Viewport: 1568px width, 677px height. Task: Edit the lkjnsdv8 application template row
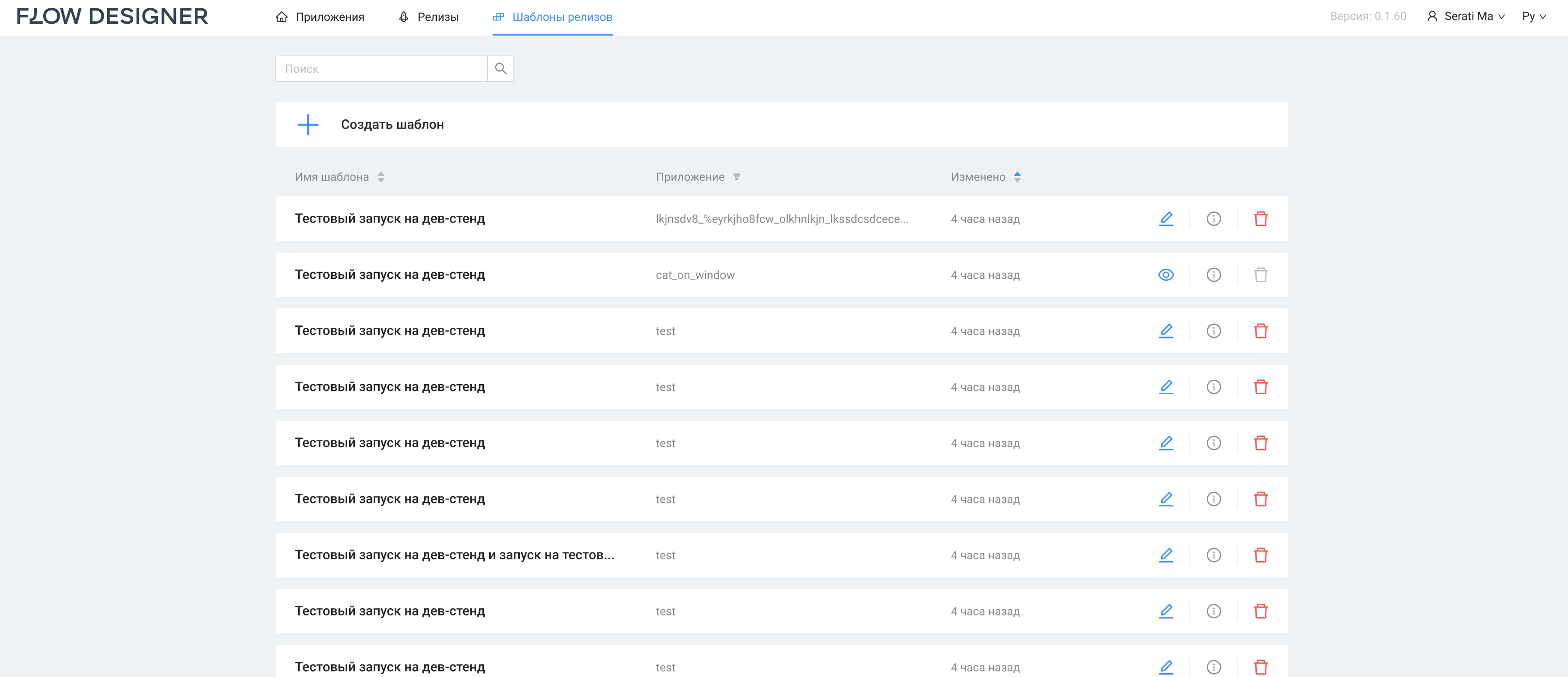tap(1166, 219)
